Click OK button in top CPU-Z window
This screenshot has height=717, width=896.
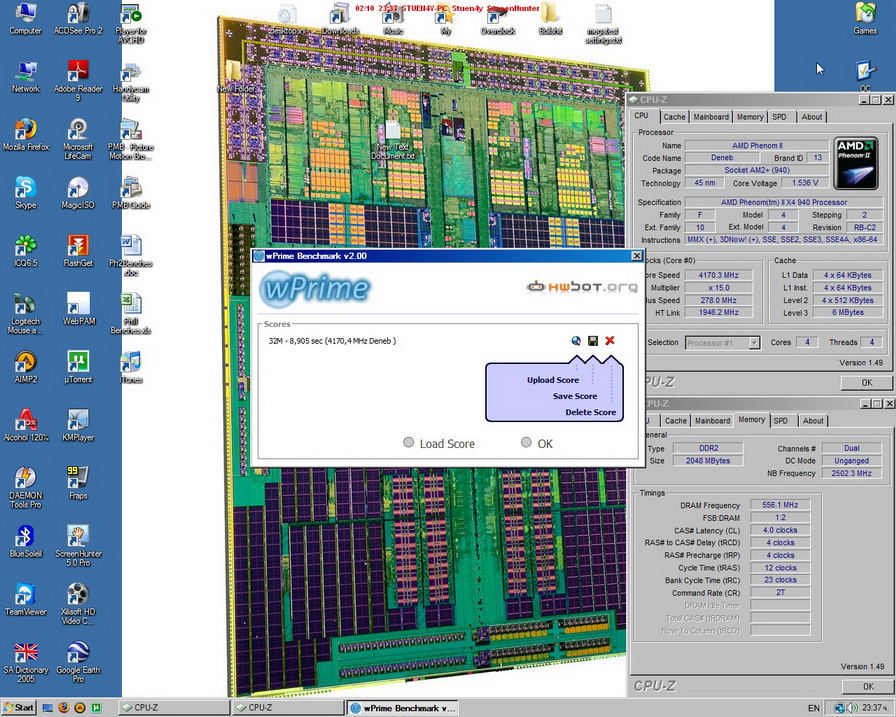coord(866,383)
